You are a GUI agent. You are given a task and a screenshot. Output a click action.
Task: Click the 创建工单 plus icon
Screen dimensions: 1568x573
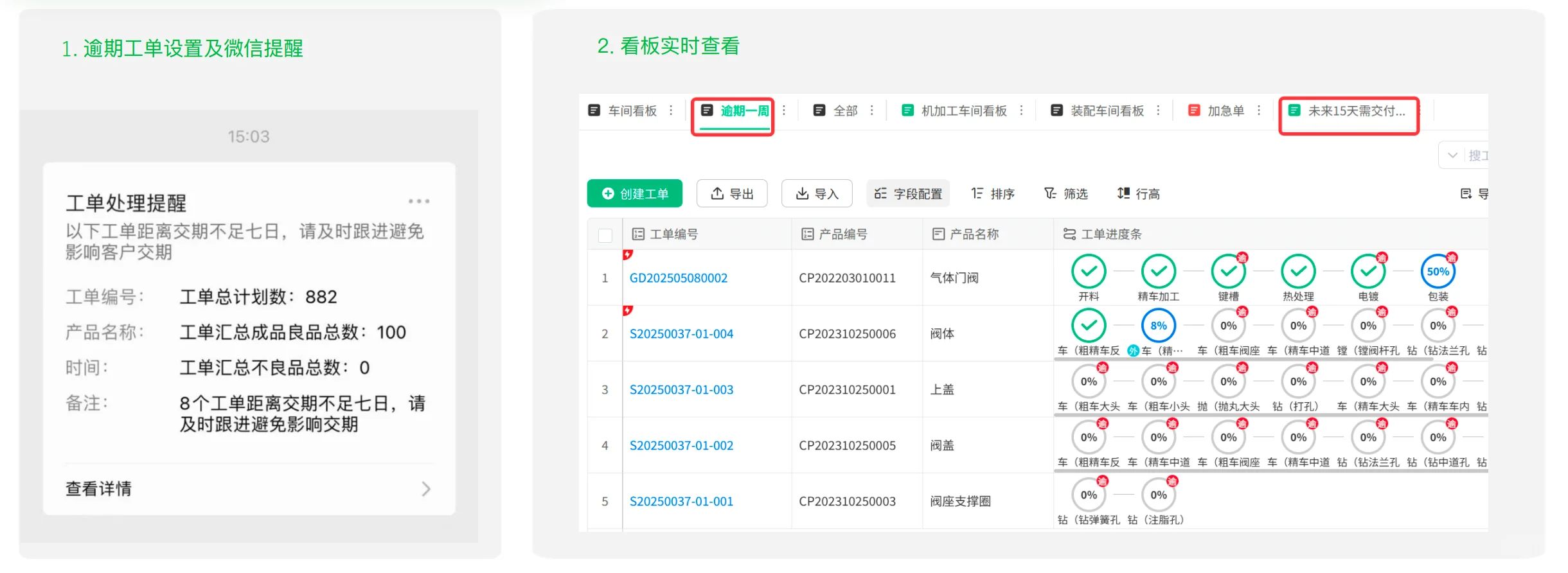click(608, 193)
